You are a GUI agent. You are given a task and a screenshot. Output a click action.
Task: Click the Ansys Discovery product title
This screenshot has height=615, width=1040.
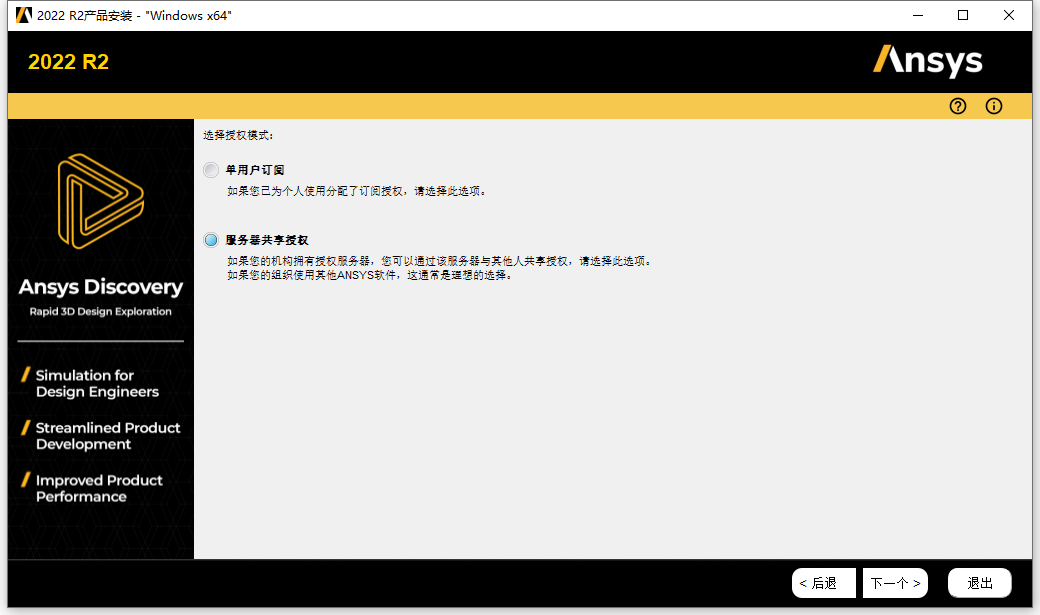point(101,287)
